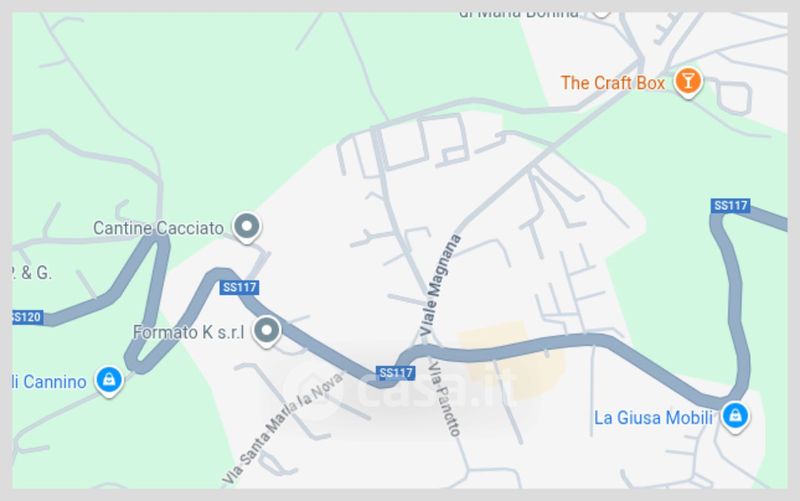
Task: Open The Craft Box label
Action: [x=613, y=83]
